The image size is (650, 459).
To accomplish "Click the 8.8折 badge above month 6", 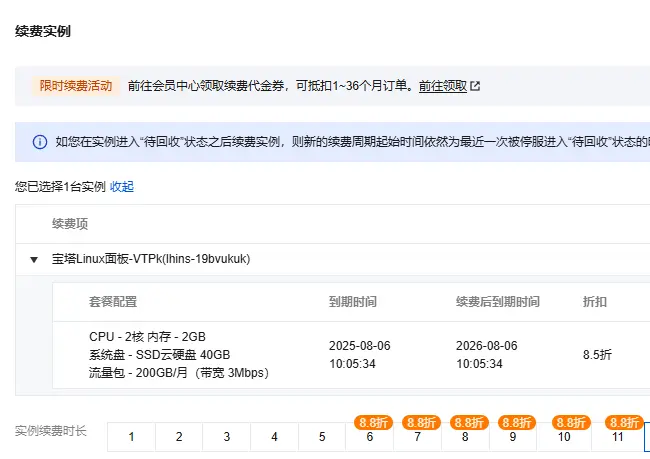I will (370, 422).
